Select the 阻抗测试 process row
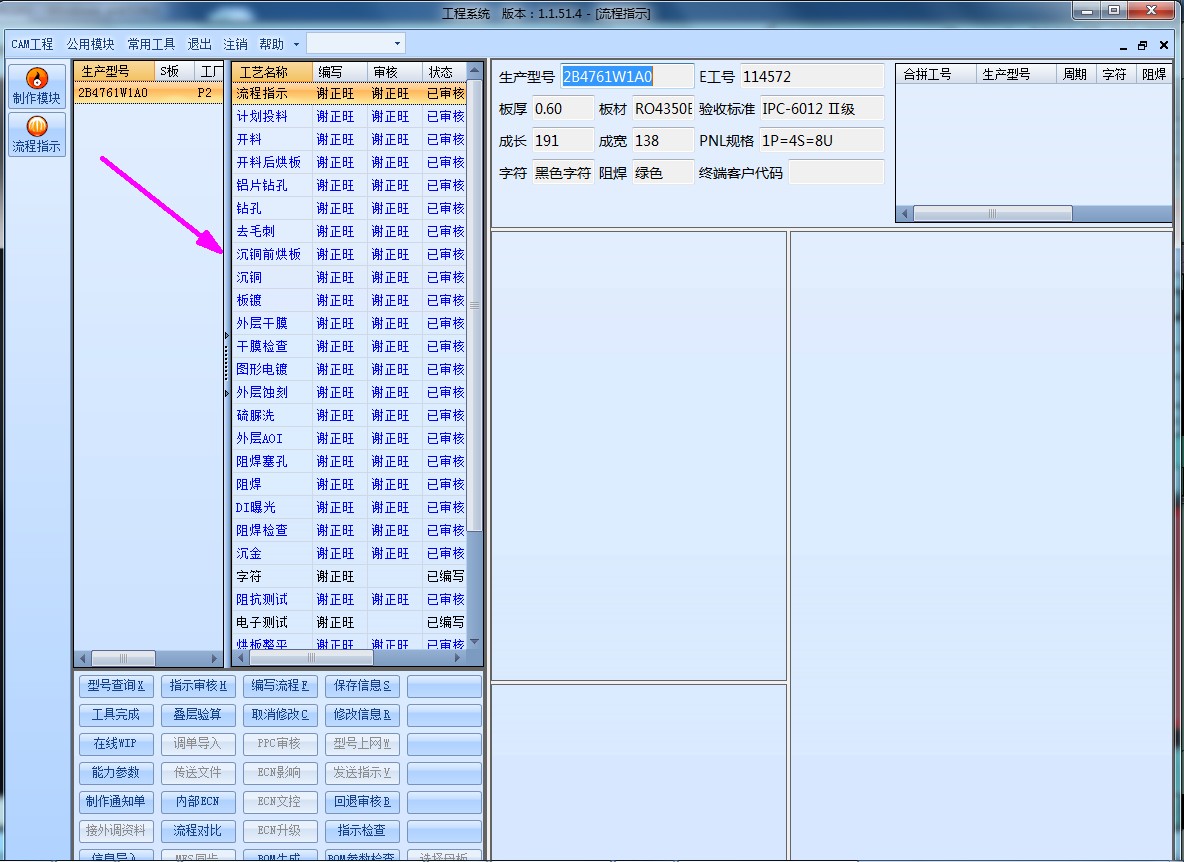 [x=350, y=599]
